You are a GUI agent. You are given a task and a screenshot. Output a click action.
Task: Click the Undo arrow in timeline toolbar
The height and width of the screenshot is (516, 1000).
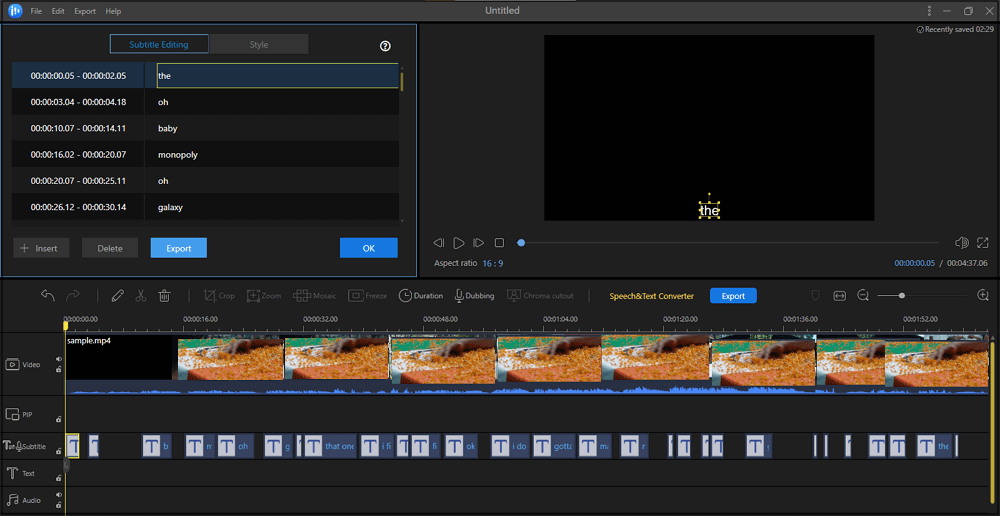point(48,296)
